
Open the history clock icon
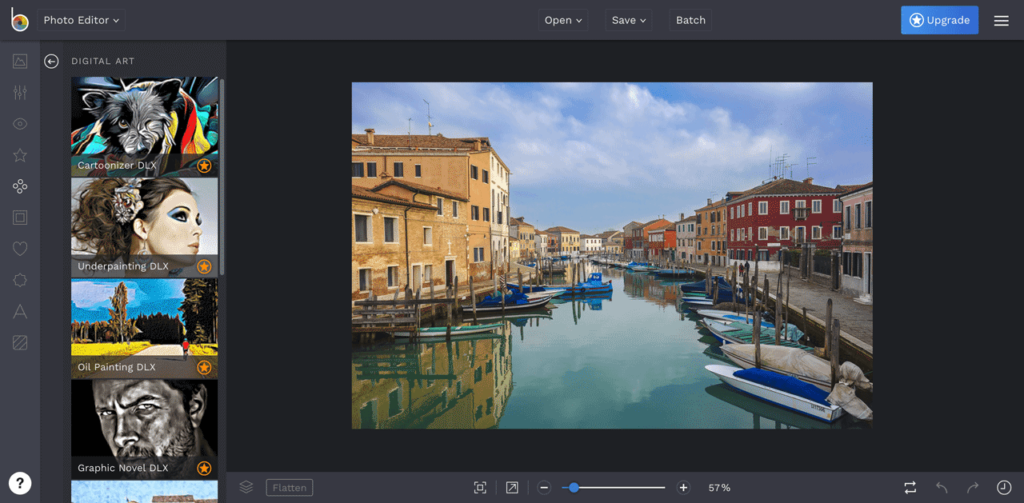[1003, 487]
